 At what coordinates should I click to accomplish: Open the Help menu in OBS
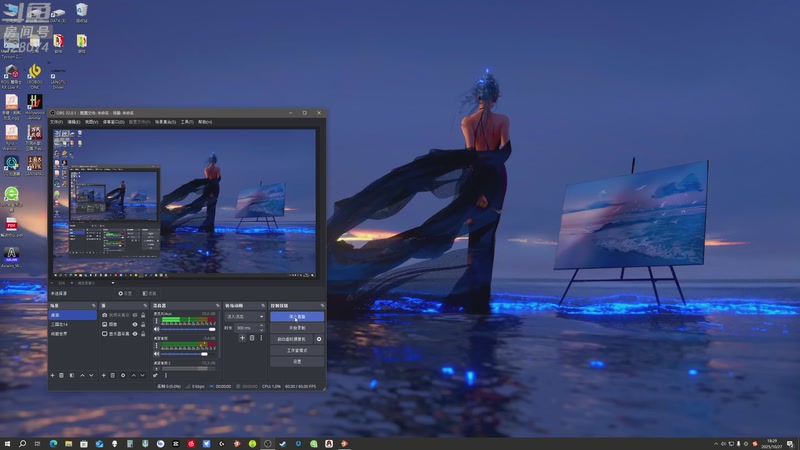tap(205, 122)
